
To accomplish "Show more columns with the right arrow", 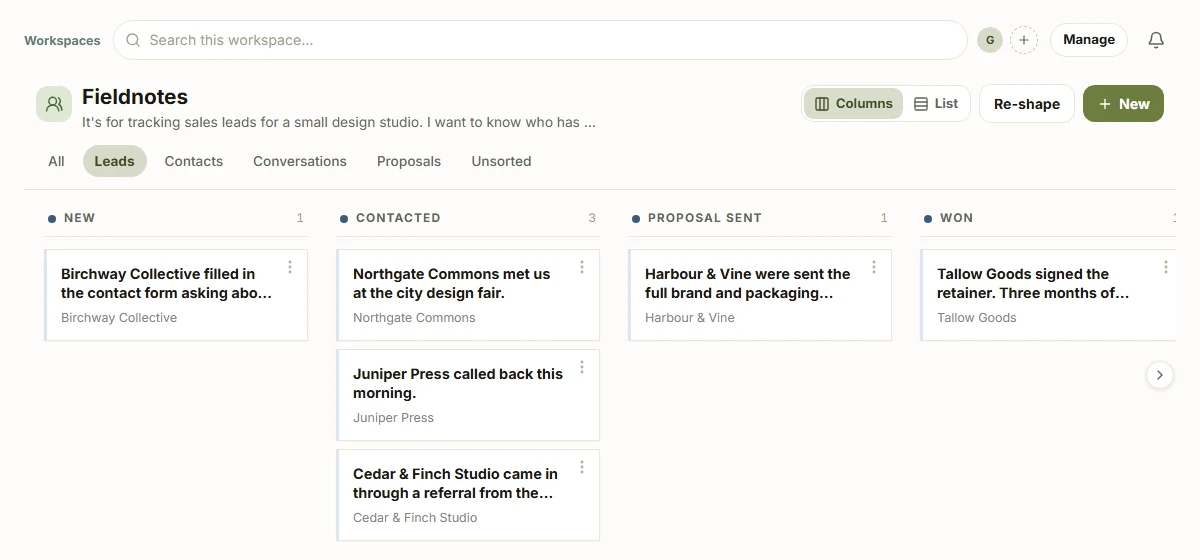I will click(1160, 375).
